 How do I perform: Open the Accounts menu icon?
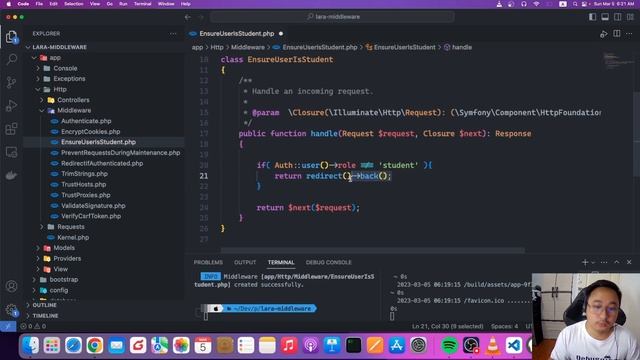pos(11,286)
